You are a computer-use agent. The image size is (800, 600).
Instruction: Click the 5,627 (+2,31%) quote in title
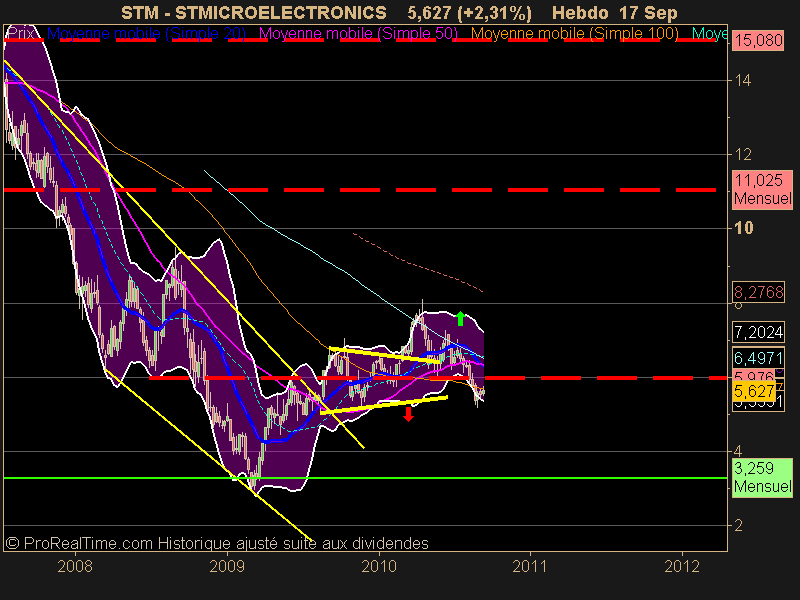pos(469,13)
